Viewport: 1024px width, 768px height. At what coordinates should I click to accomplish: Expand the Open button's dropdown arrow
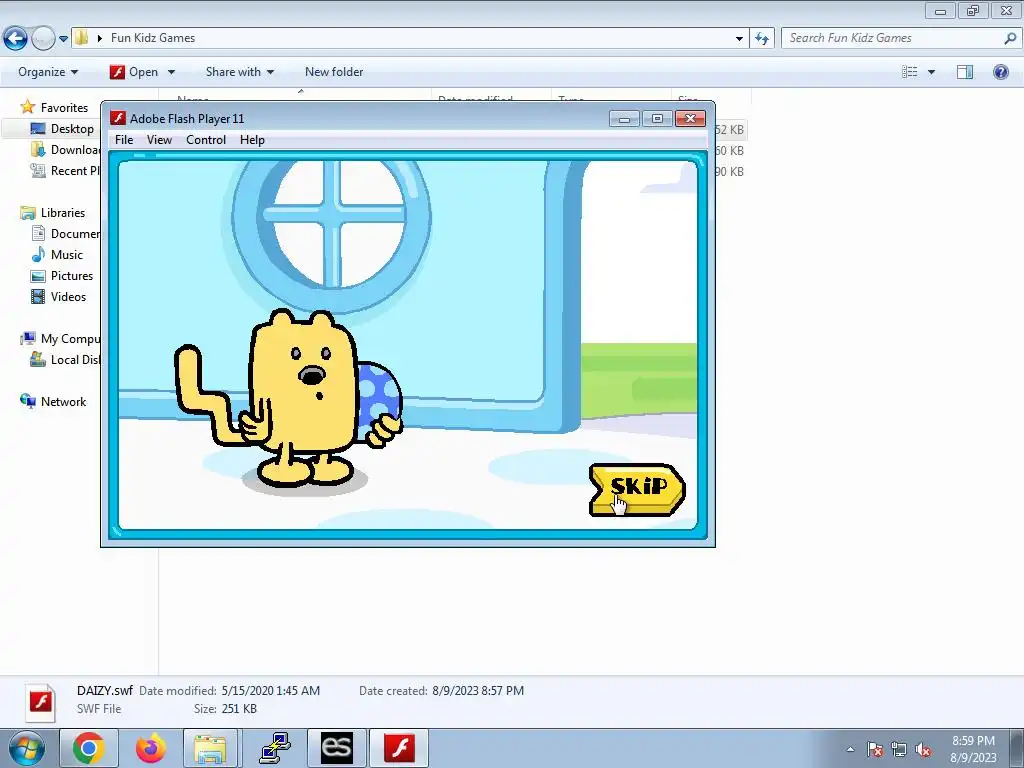(x=171, y=72)
